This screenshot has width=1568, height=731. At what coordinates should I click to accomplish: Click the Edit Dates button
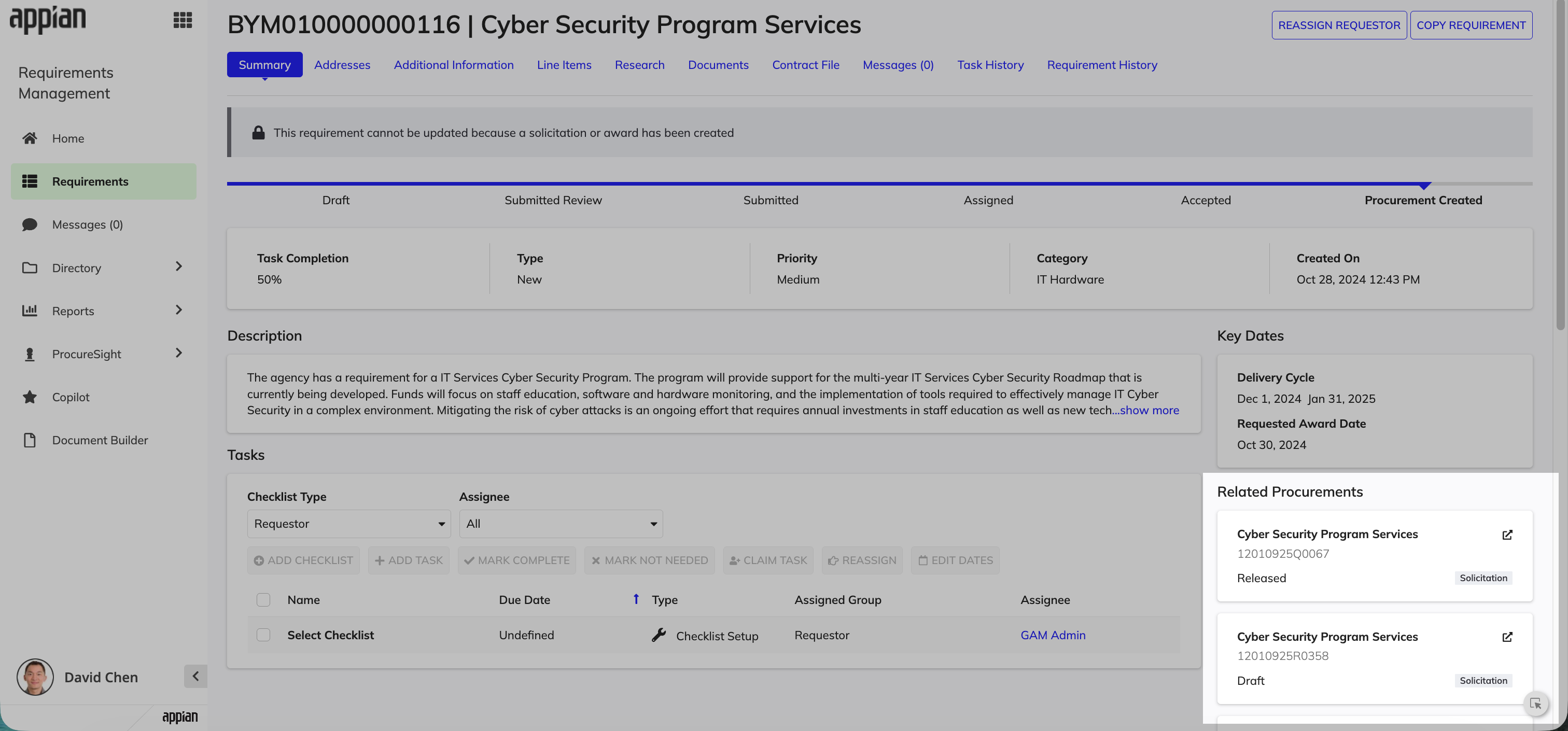[955, 560]
